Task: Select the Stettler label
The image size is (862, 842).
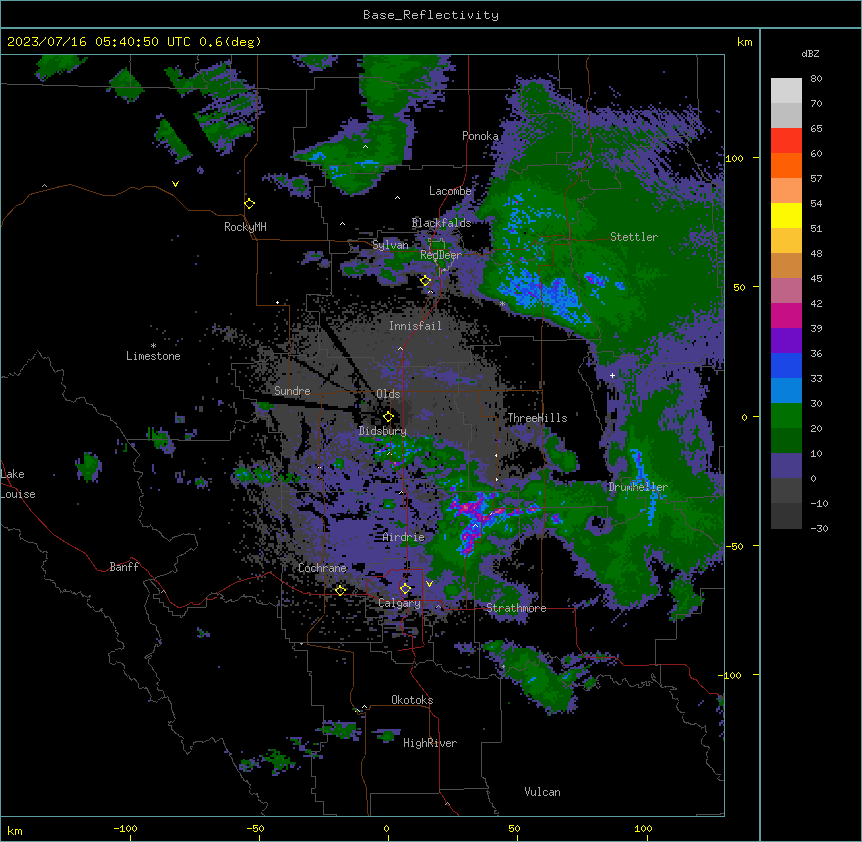Action: point(634,237)
